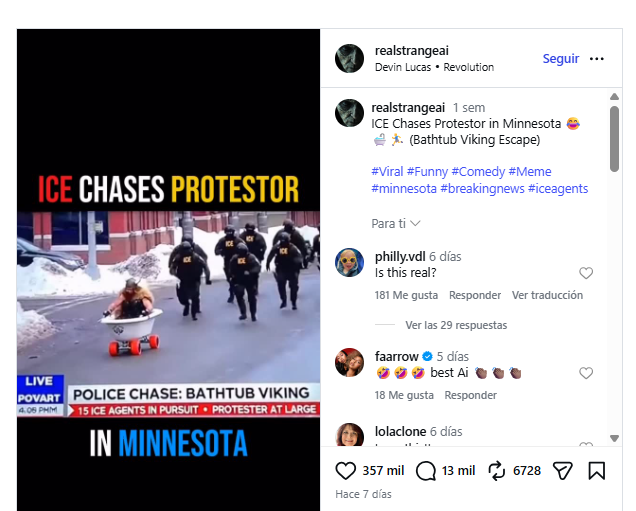Repost using the arrows icon
The height and width of the screenshot is (511, 636).
tap(496, 471)
